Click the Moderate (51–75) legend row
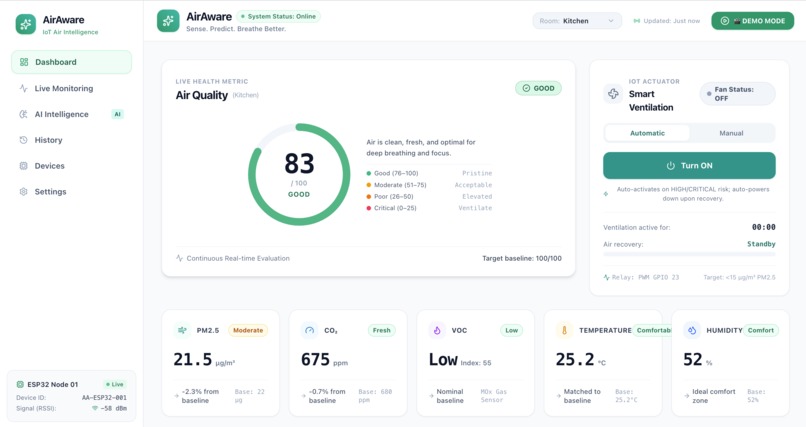Image resolution: width=806 pixels, height=427 pixels. point(429,185)
